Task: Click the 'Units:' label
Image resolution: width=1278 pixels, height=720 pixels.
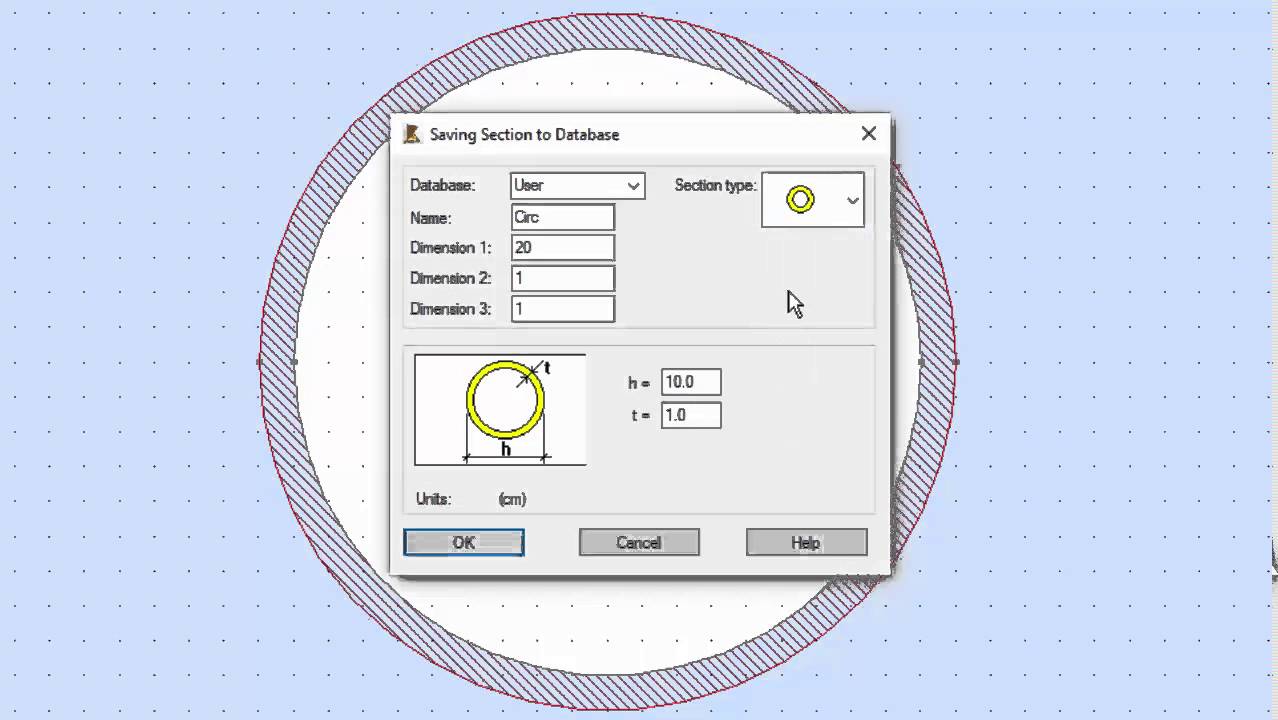Action: [433, 499]
